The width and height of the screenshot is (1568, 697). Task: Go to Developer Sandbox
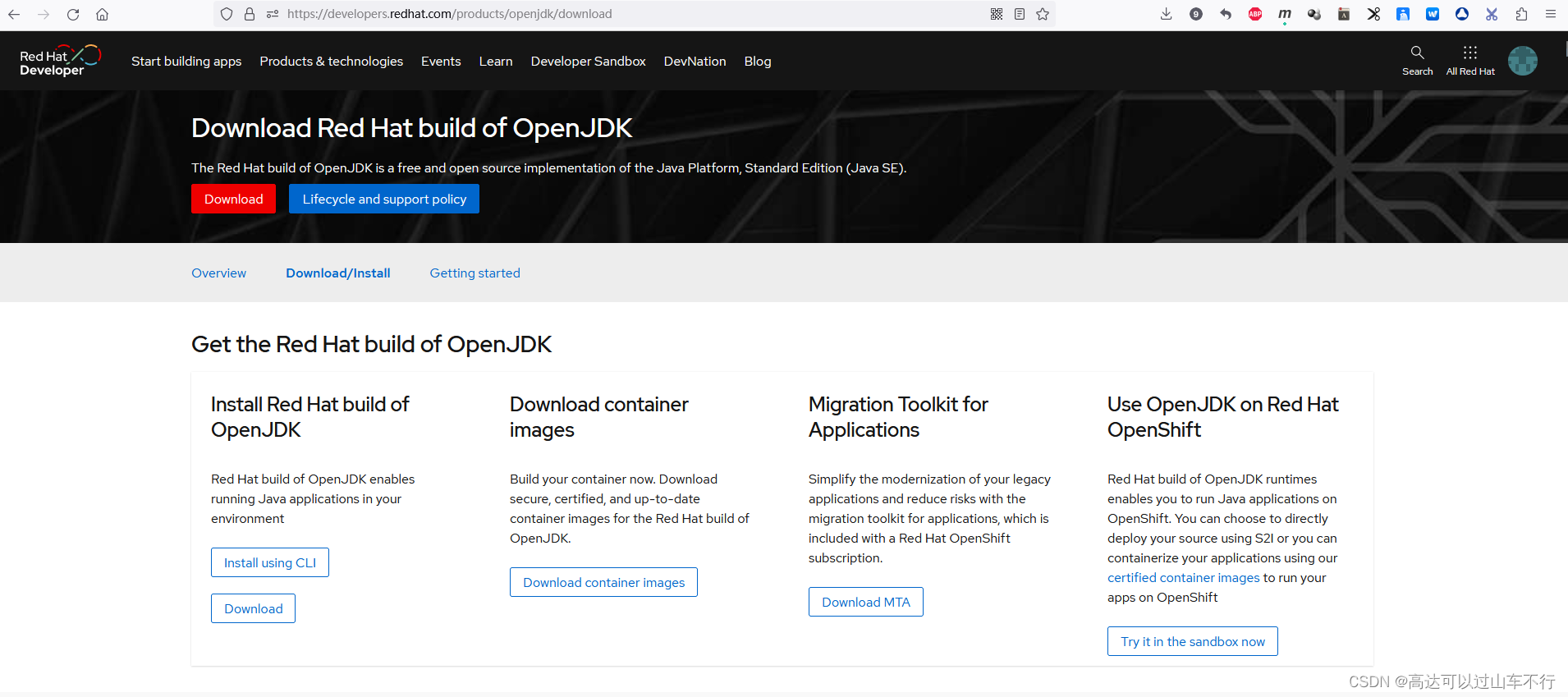(589, 62)
